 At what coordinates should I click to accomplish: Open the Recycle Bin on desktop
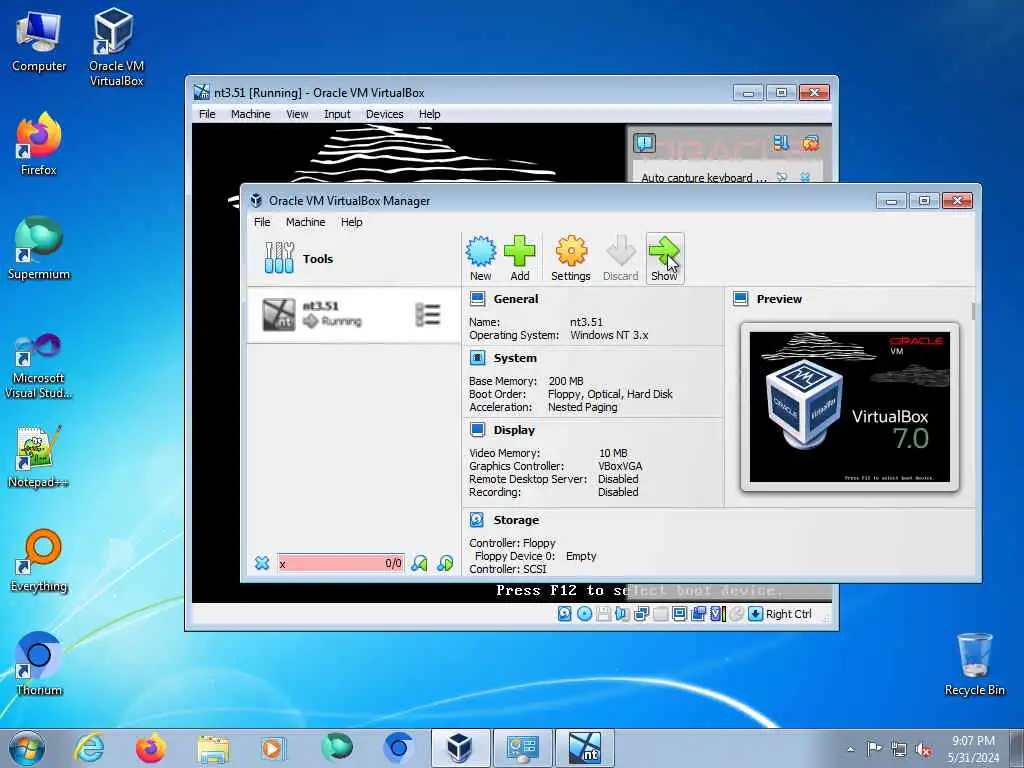click(974, 664)
